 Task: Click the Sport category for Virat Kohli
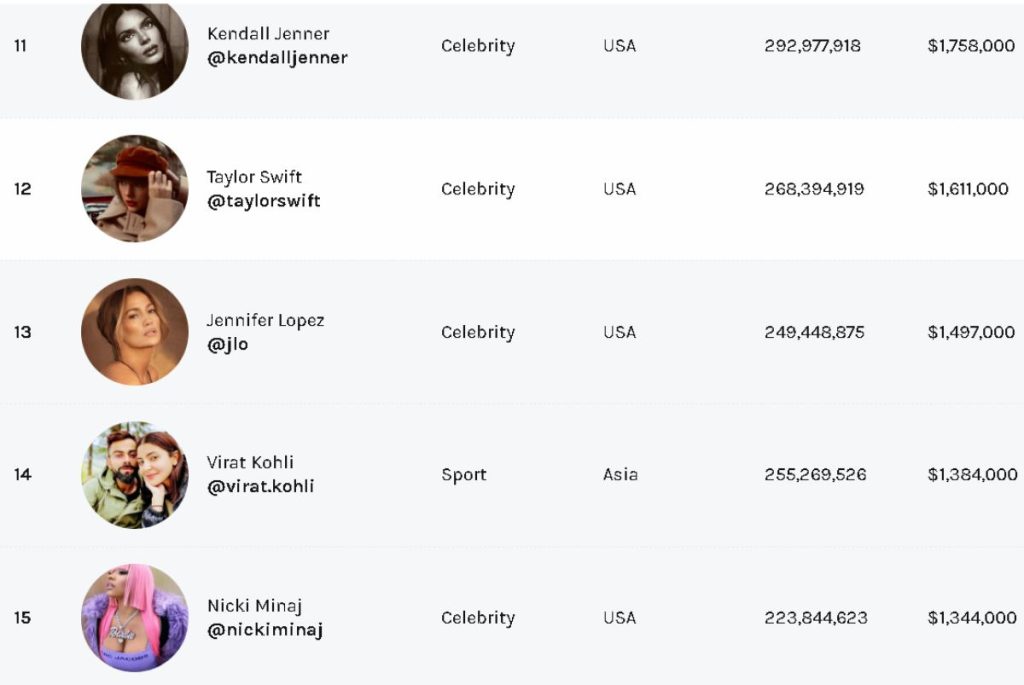[x=464, y=475]
